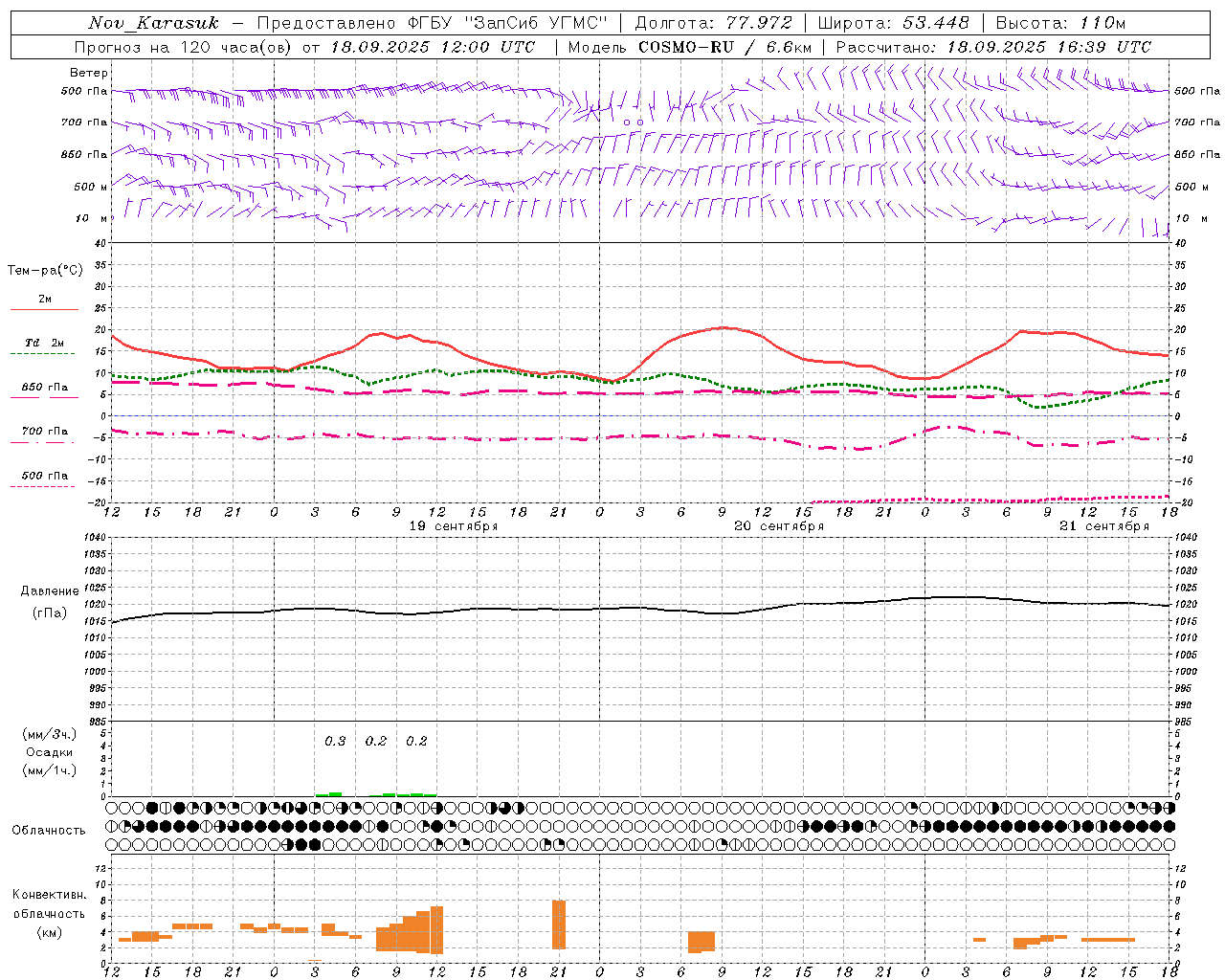Select the model label "COSMO-RU / 6.6км"

(725, 47)
